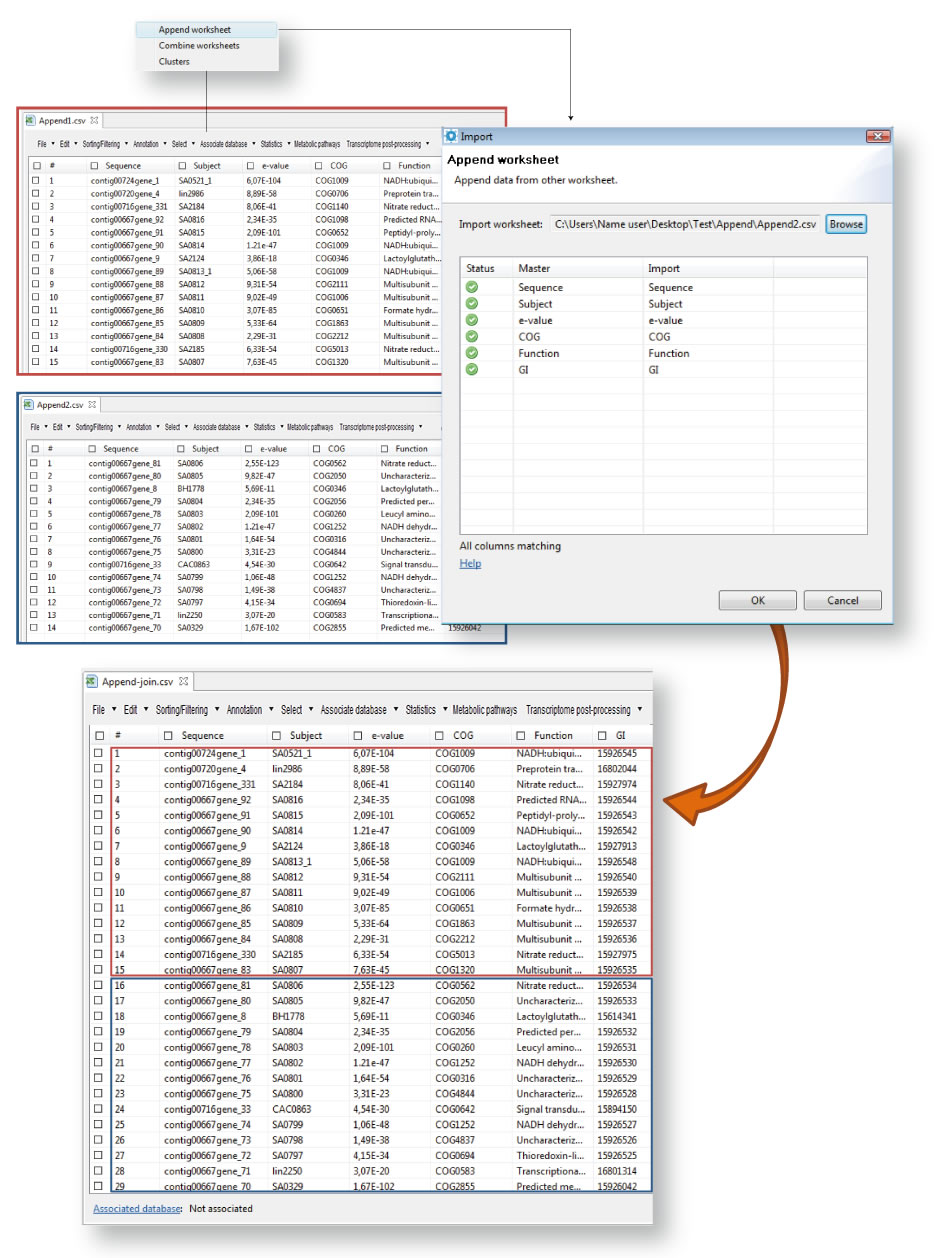
Task: Choose Combine worksheets from the menu
Action: (x=199, y=46)
